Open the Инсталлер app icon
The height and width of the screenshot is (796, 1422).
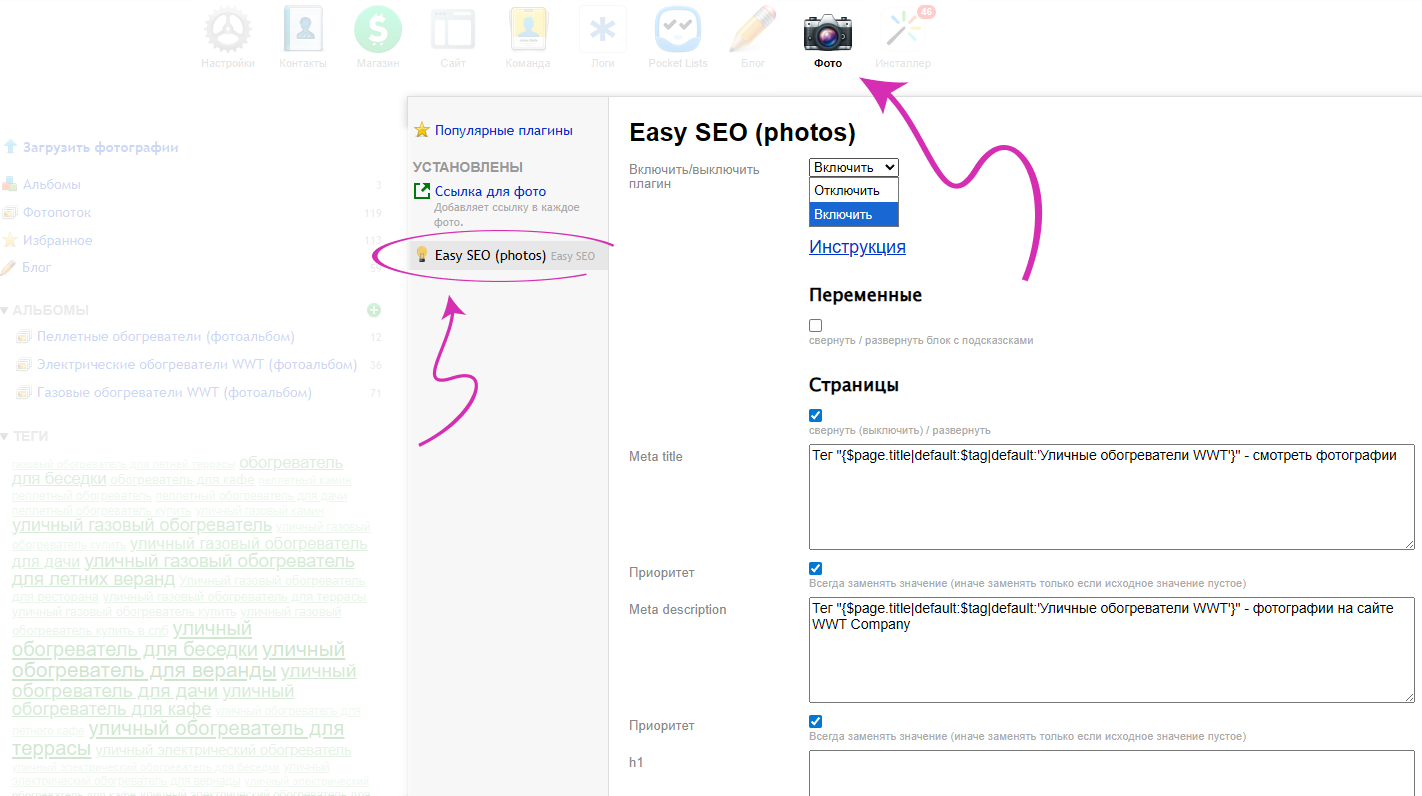pyautogui.click(x=903, y=31)
